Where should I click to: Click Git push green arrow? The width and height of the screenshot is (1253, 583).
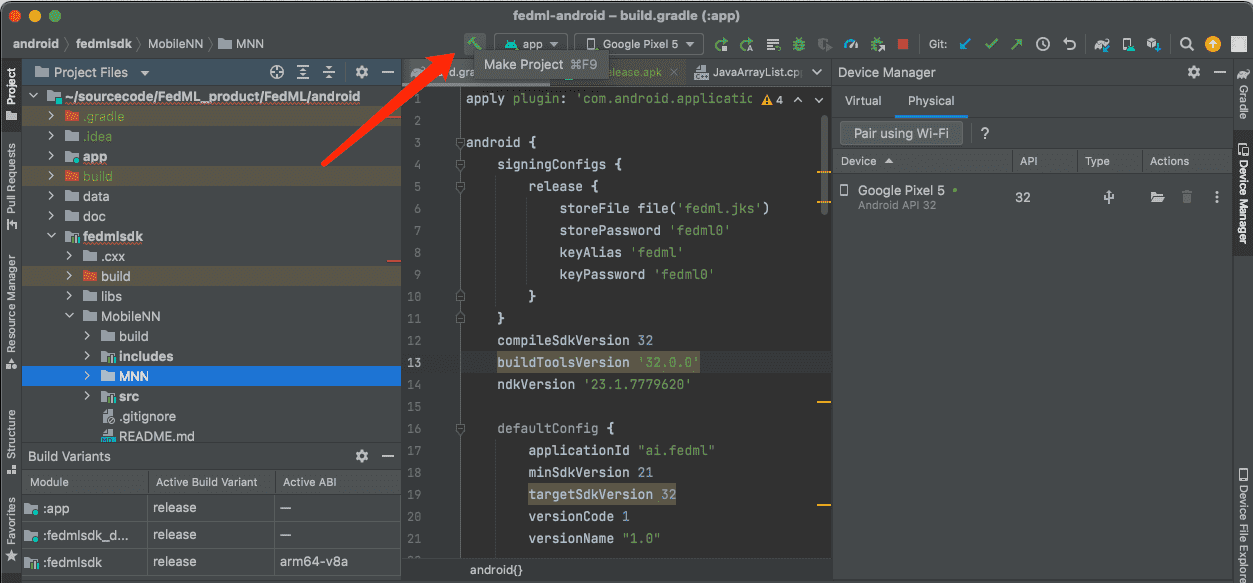tap(1017, 44)
